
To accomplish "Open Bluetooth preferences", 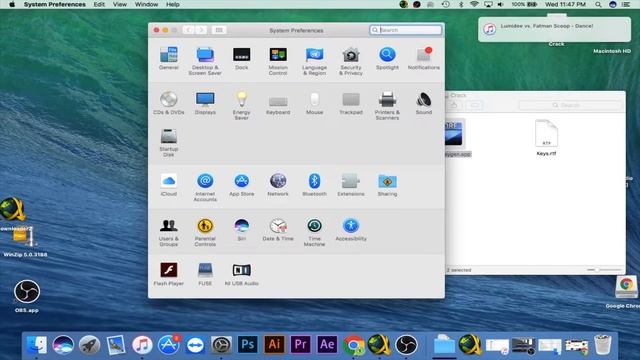I will (x=314, y=185).
